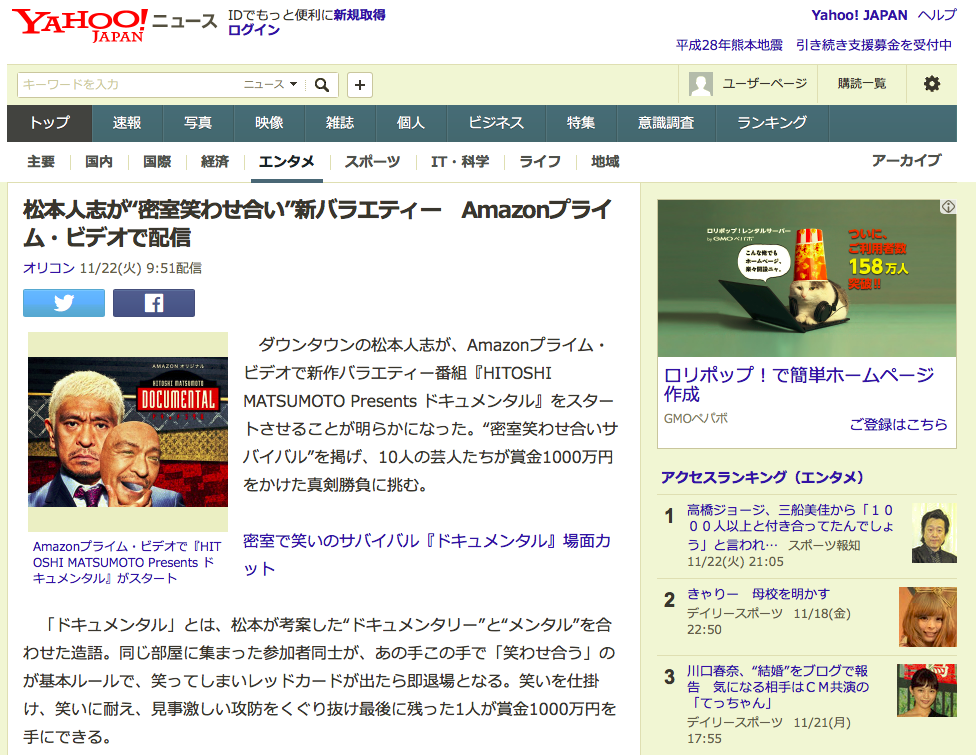Click the オリコン source link
Image resolution: width=976 pixels, height=755 pixels.
click(49, 268)
